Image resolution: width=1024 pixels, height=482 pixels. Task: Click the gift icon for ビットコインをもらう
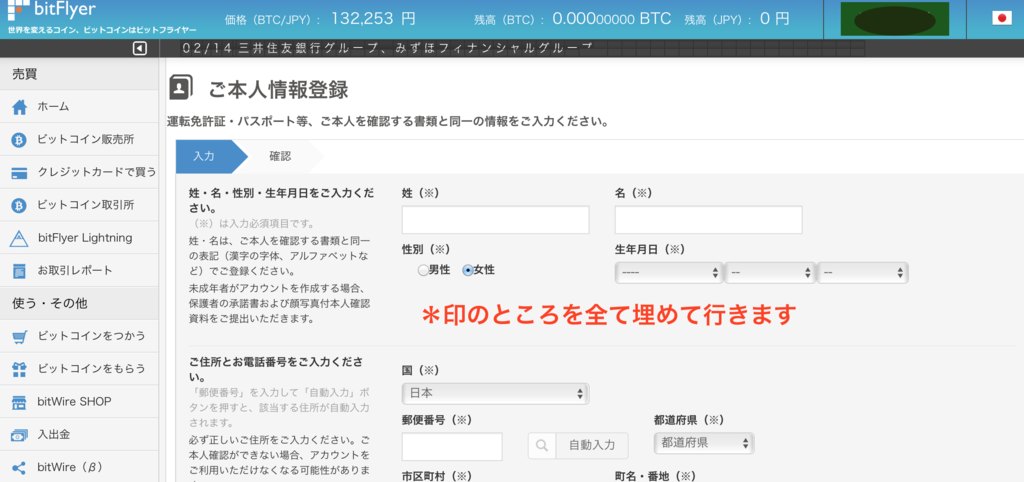(20, 369)
